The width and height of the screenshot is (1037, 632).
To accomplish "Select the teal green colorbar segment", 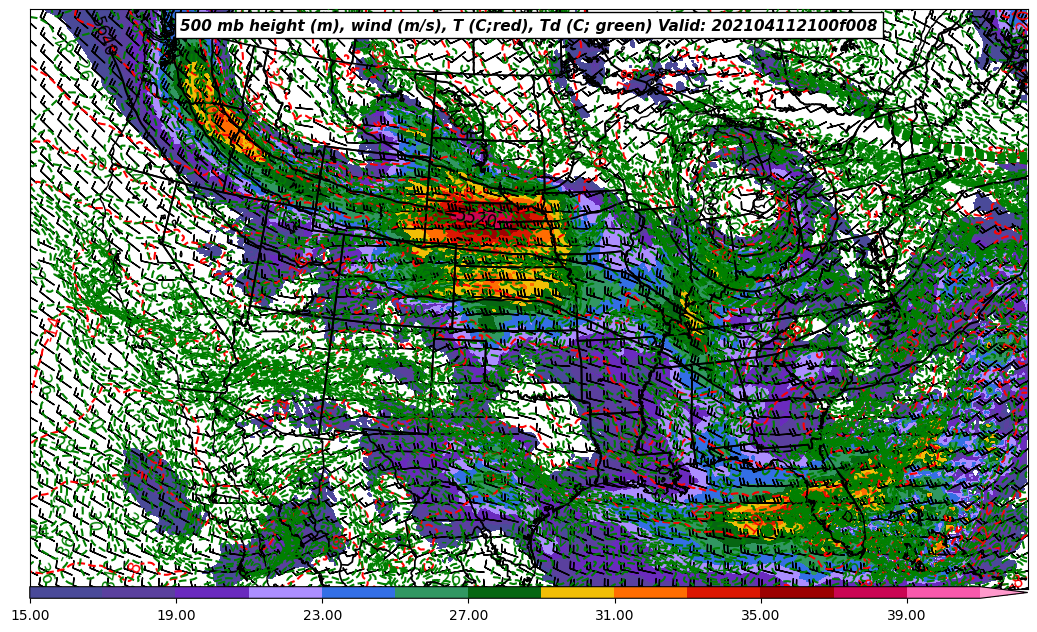I will click(x=432, y=593).
